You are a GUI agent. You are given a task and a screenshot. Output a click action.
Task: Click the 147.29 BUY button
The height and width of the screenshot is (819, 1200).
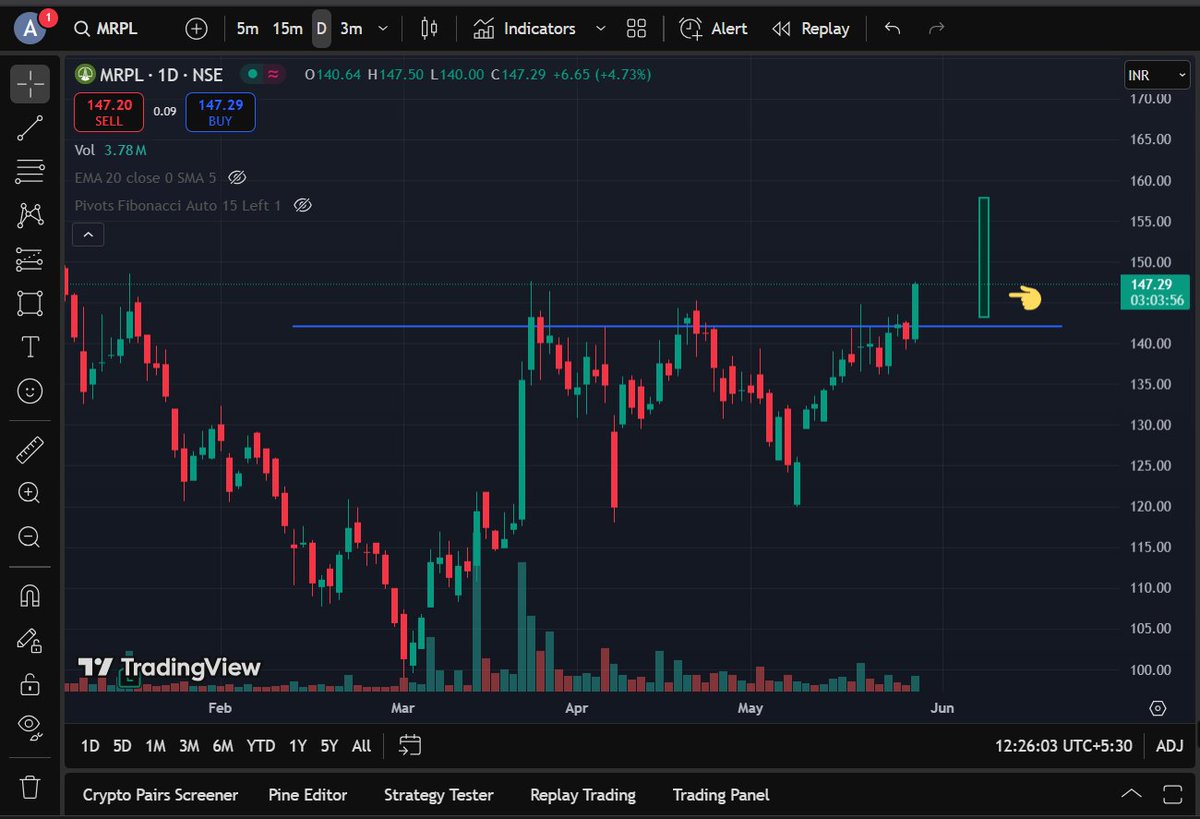pyautogui.click(x=220, y=112)
